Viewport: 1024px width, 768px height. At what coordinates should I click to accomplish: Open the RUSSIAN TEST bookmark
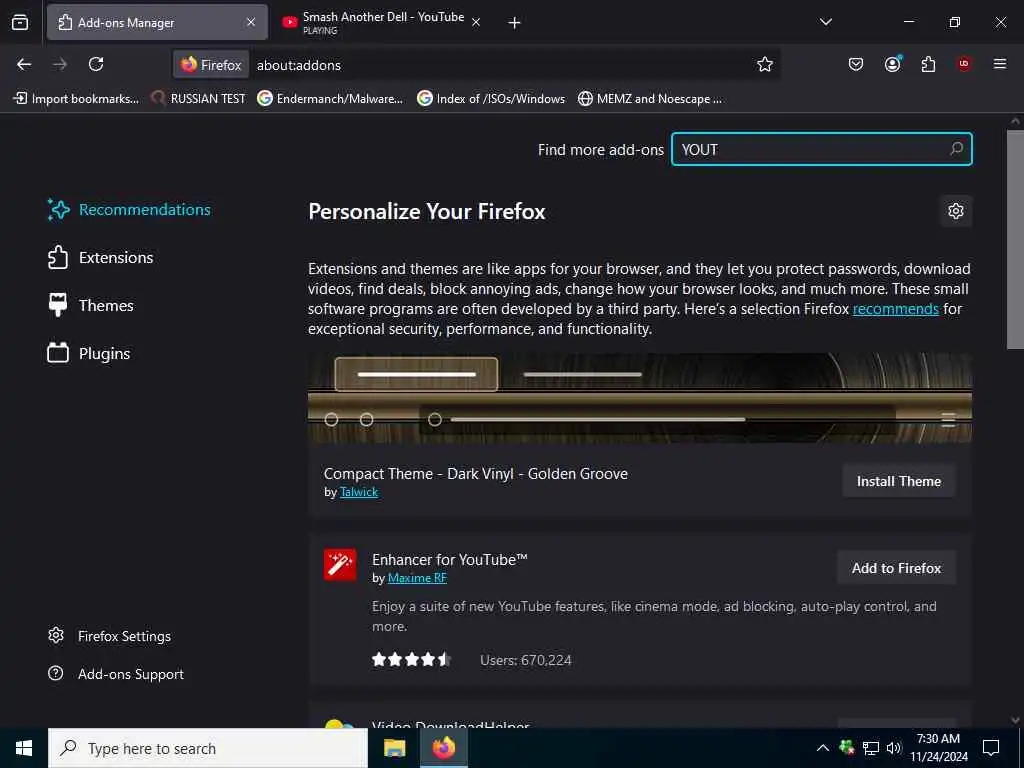[x=199, y=99]
